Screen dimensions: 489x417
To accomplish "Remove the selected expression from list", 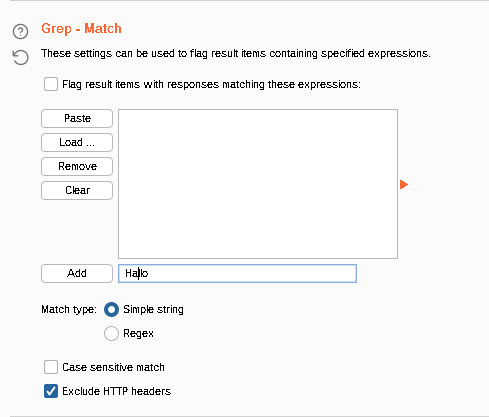I will [x=77, y=166].
